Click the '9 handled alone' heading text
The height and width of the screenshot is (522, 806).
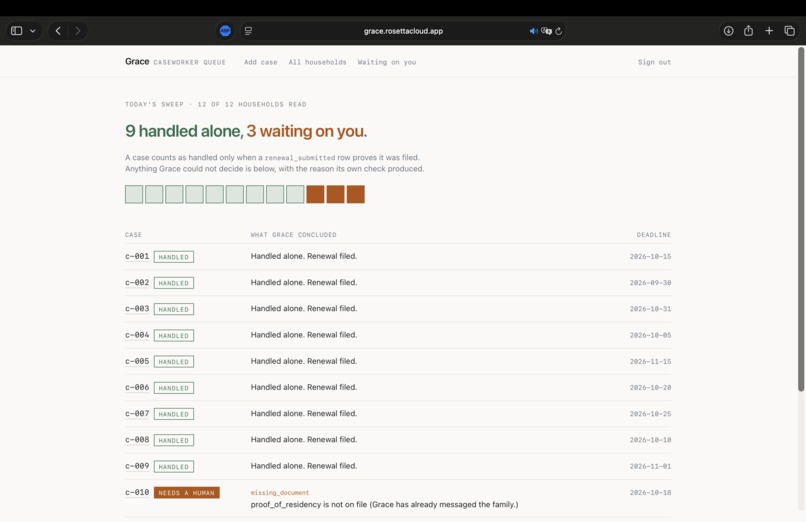click(184, 131)
